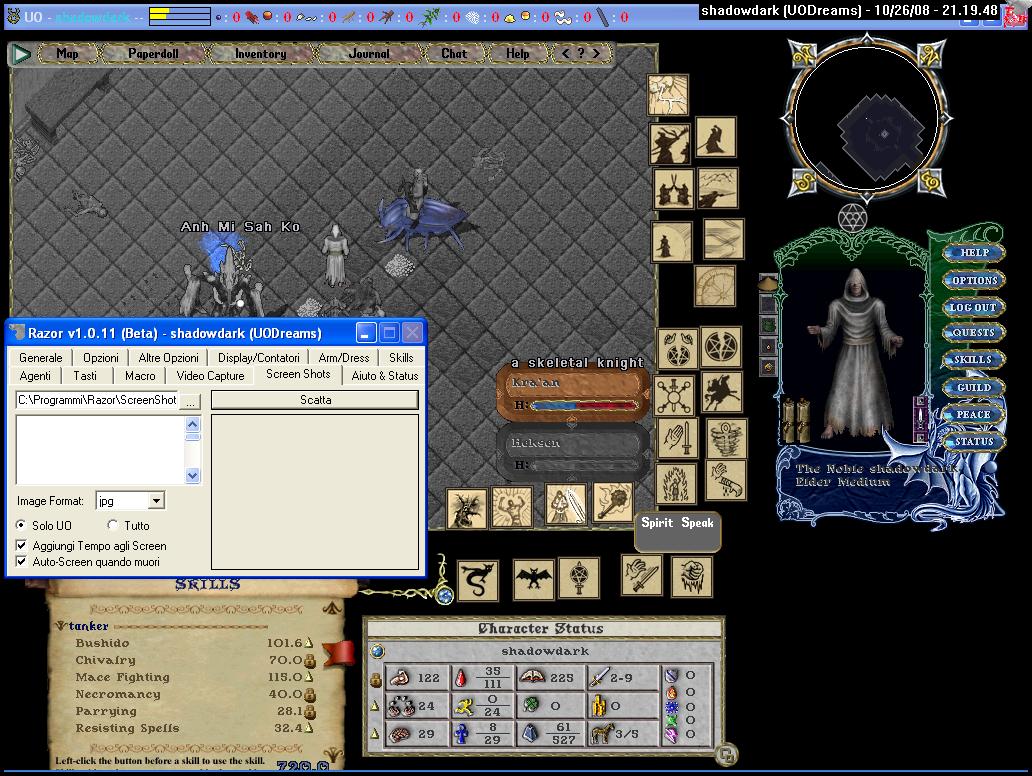Use the hand and sword Chivalry icon

(677, 438)
